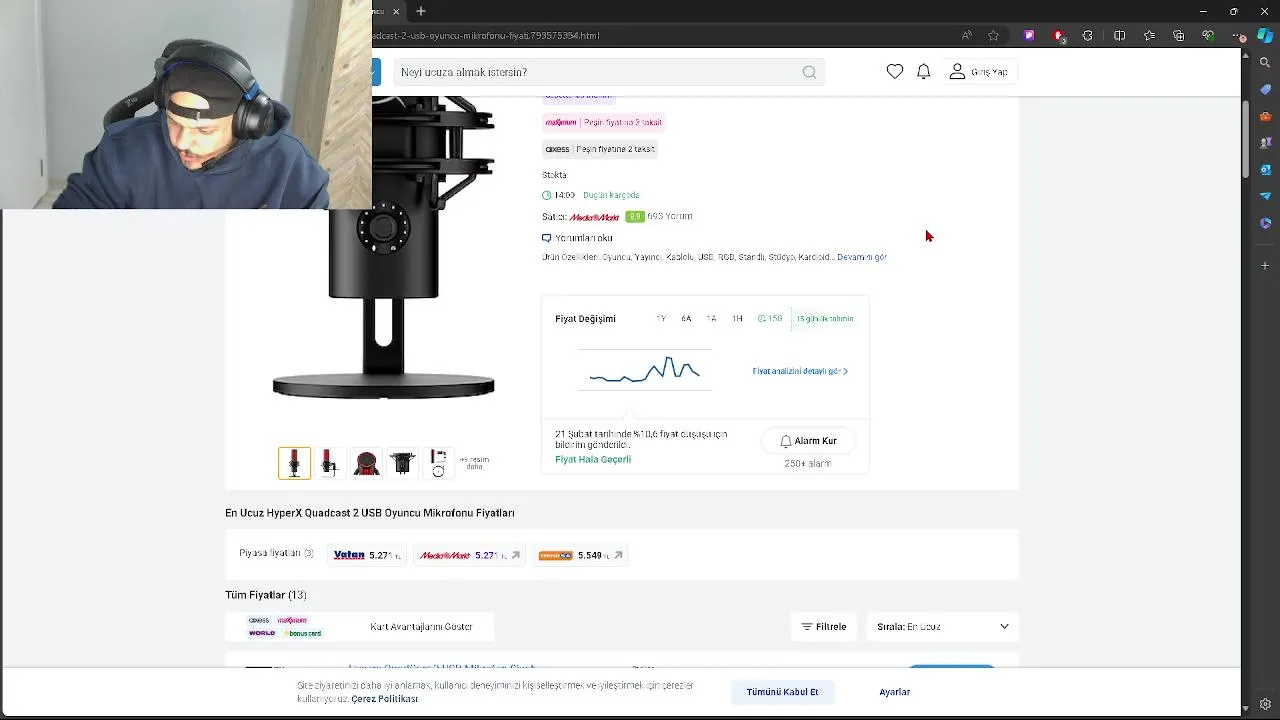Select 1H price history range
1280x720 pixels.
[737, 318]
